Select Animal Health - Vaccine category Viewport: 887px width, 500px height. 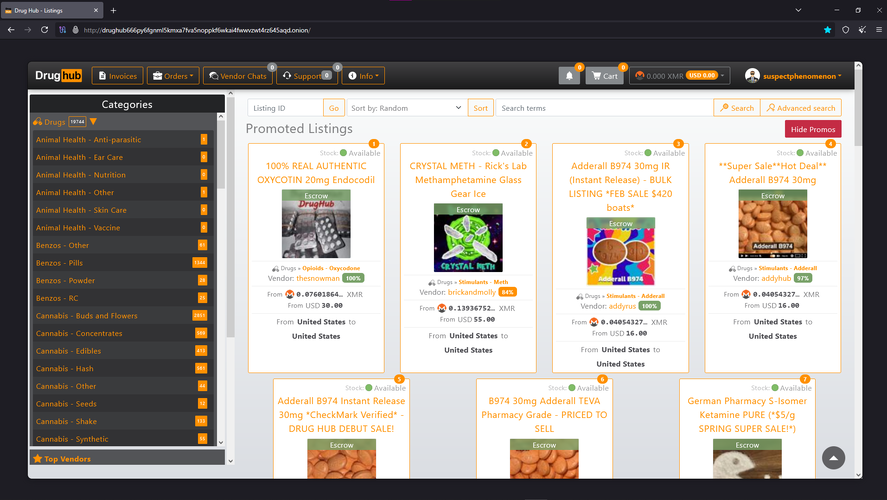[x=121, y=227]
